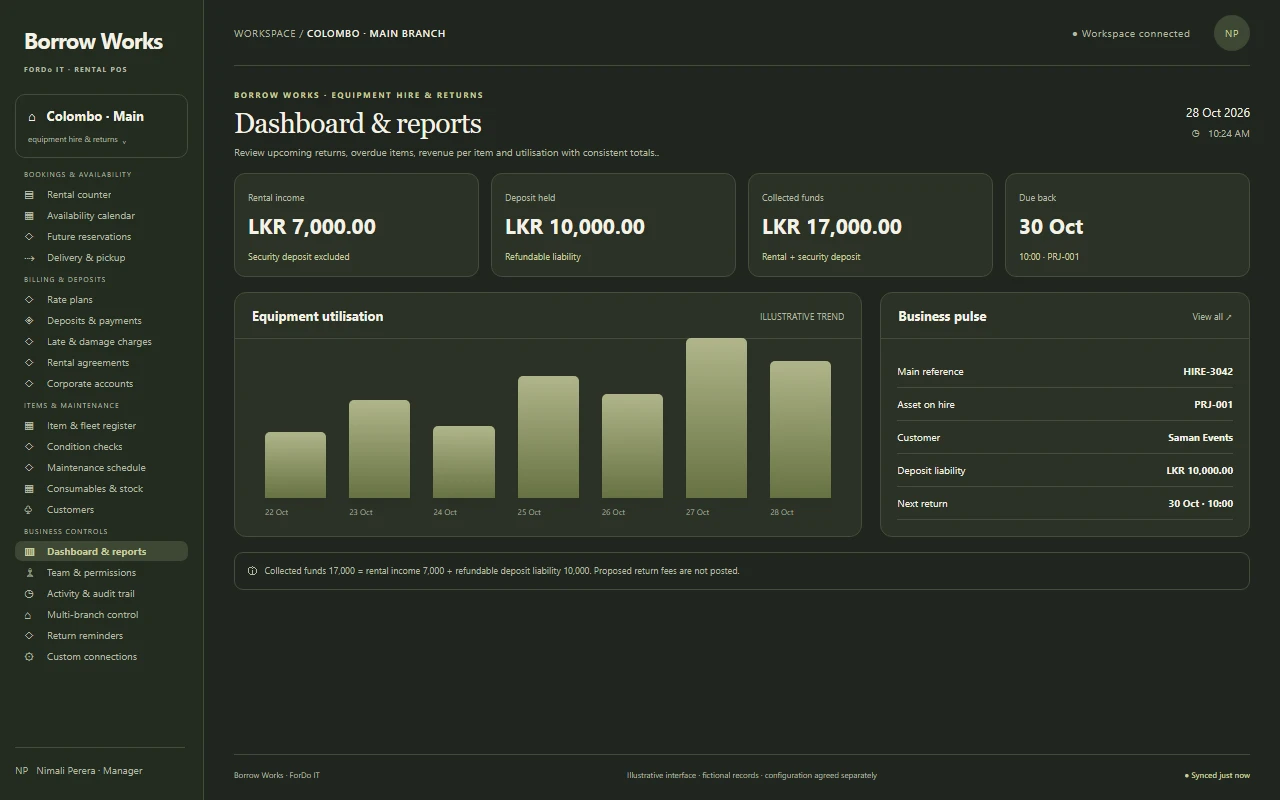Open Condition checks page
1280x800 pixels.
(101, 447)
